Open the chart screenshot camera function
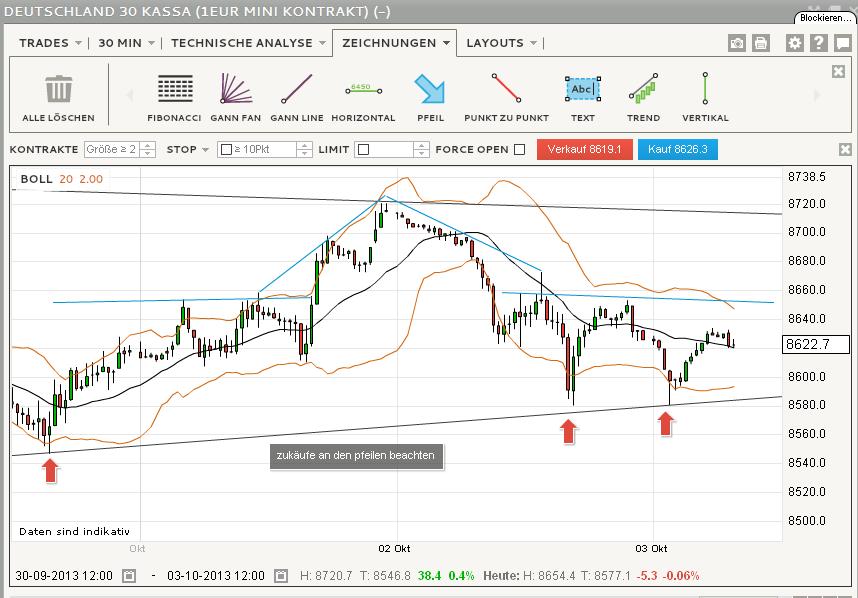The height and width of the screenshot is (598, 858). point(737,43)
